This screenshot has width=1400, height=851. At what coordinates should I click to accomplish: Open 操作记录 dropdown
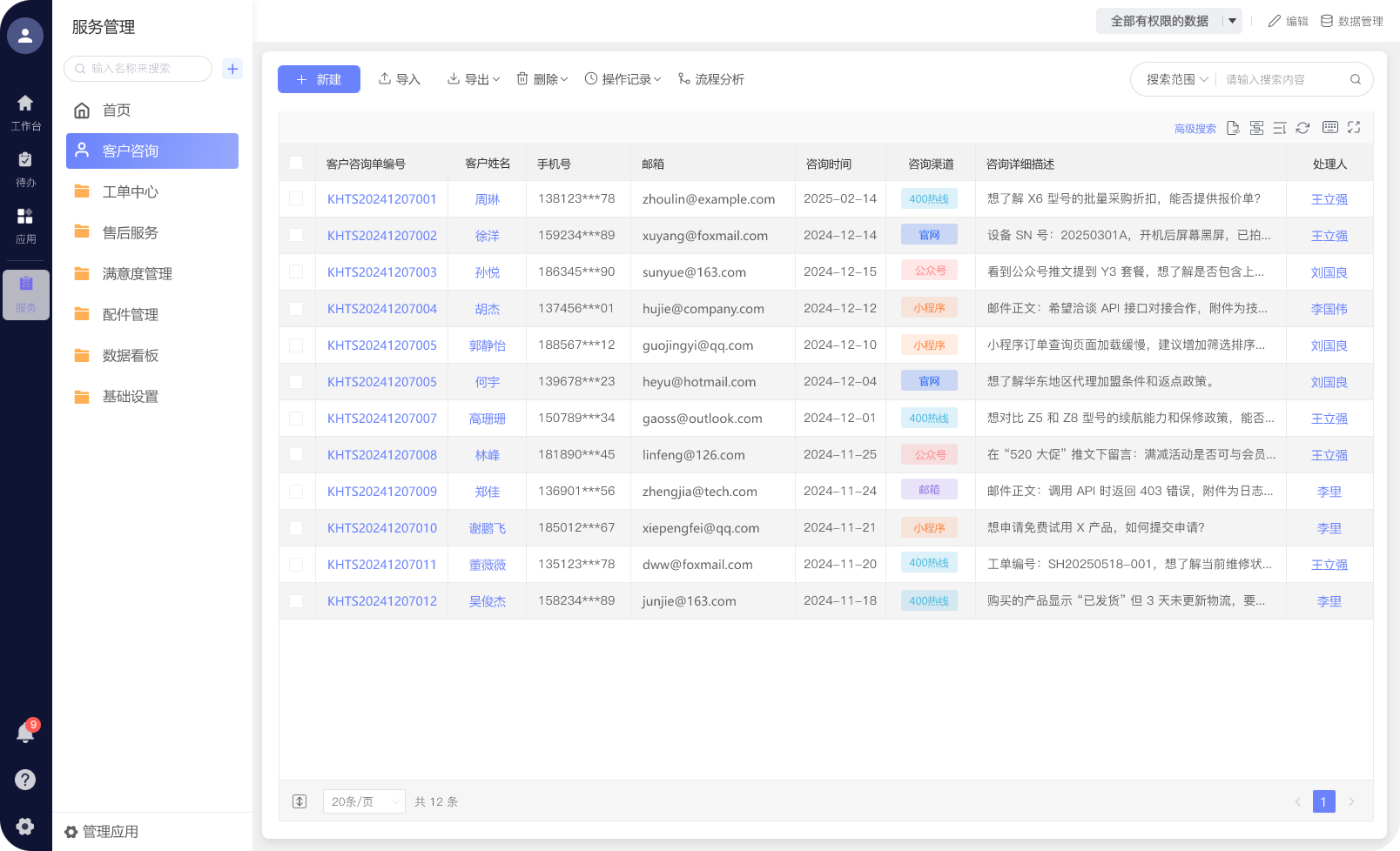(x=623, y=79)
